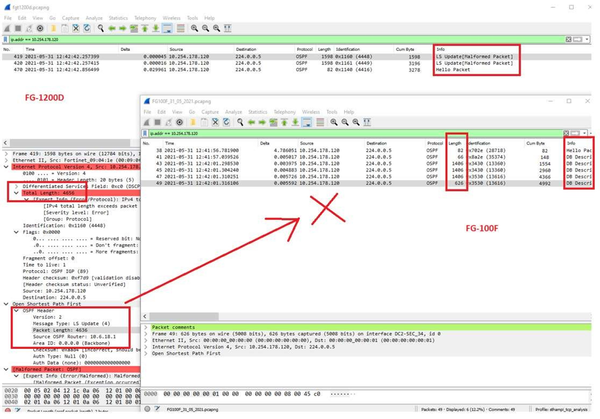Close capture X icon in FG100F toolbar

click(x=215, y=122)
